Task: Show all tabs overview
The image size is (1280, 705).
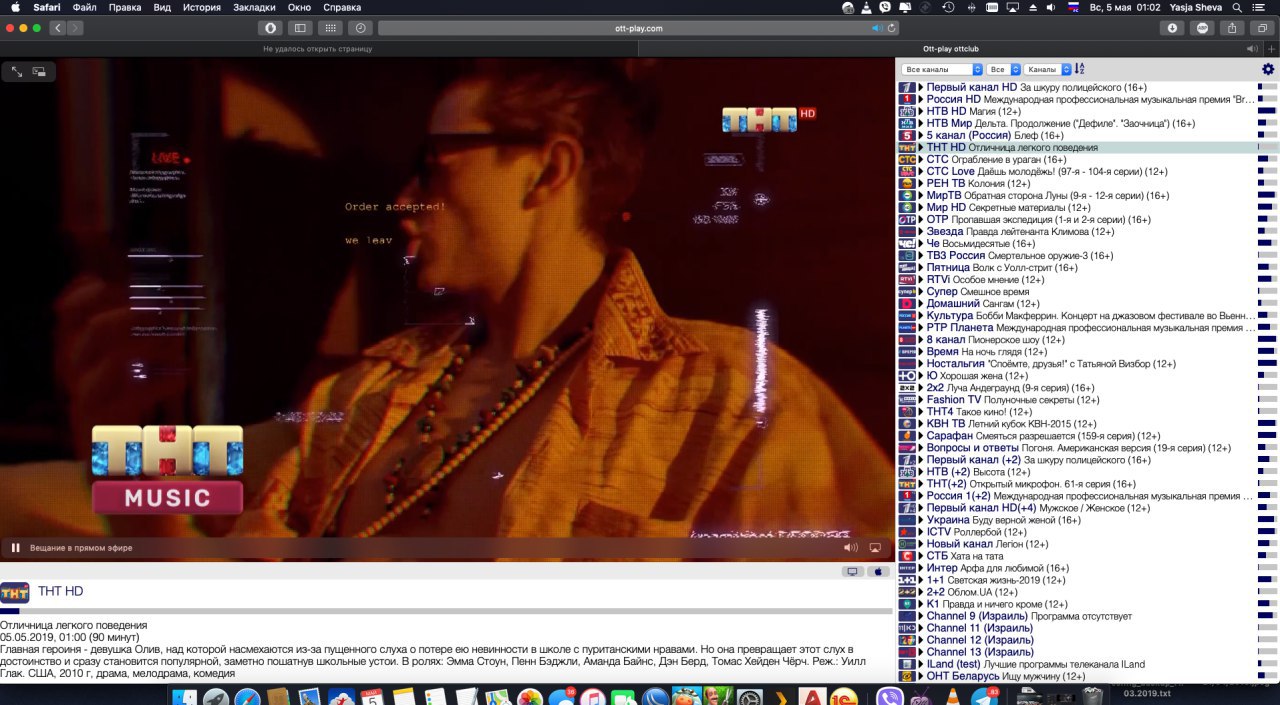Action: pos(1263,28)
